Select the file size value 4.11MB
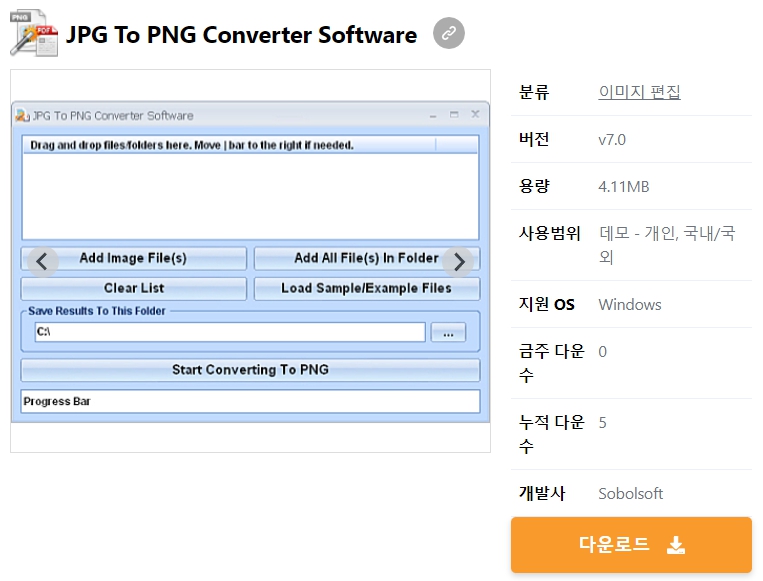763x581 pixels. (x=623, y=186)
